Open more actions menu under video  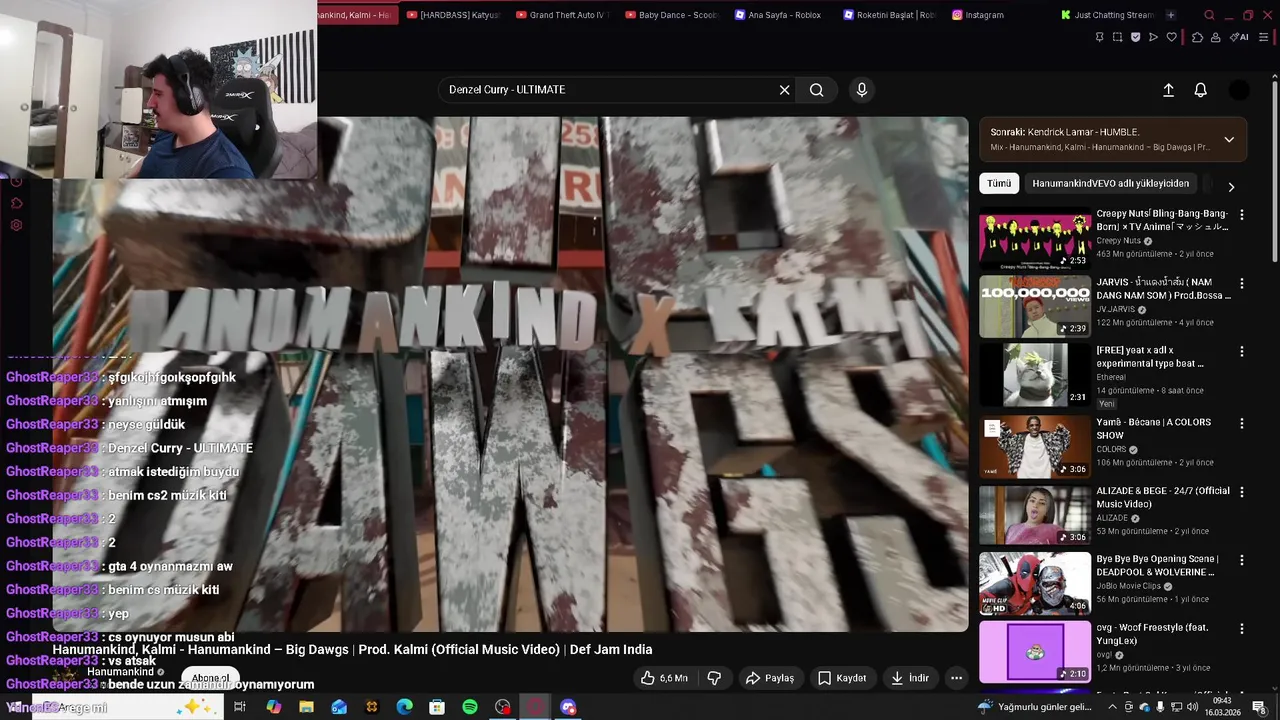point(956,678)
